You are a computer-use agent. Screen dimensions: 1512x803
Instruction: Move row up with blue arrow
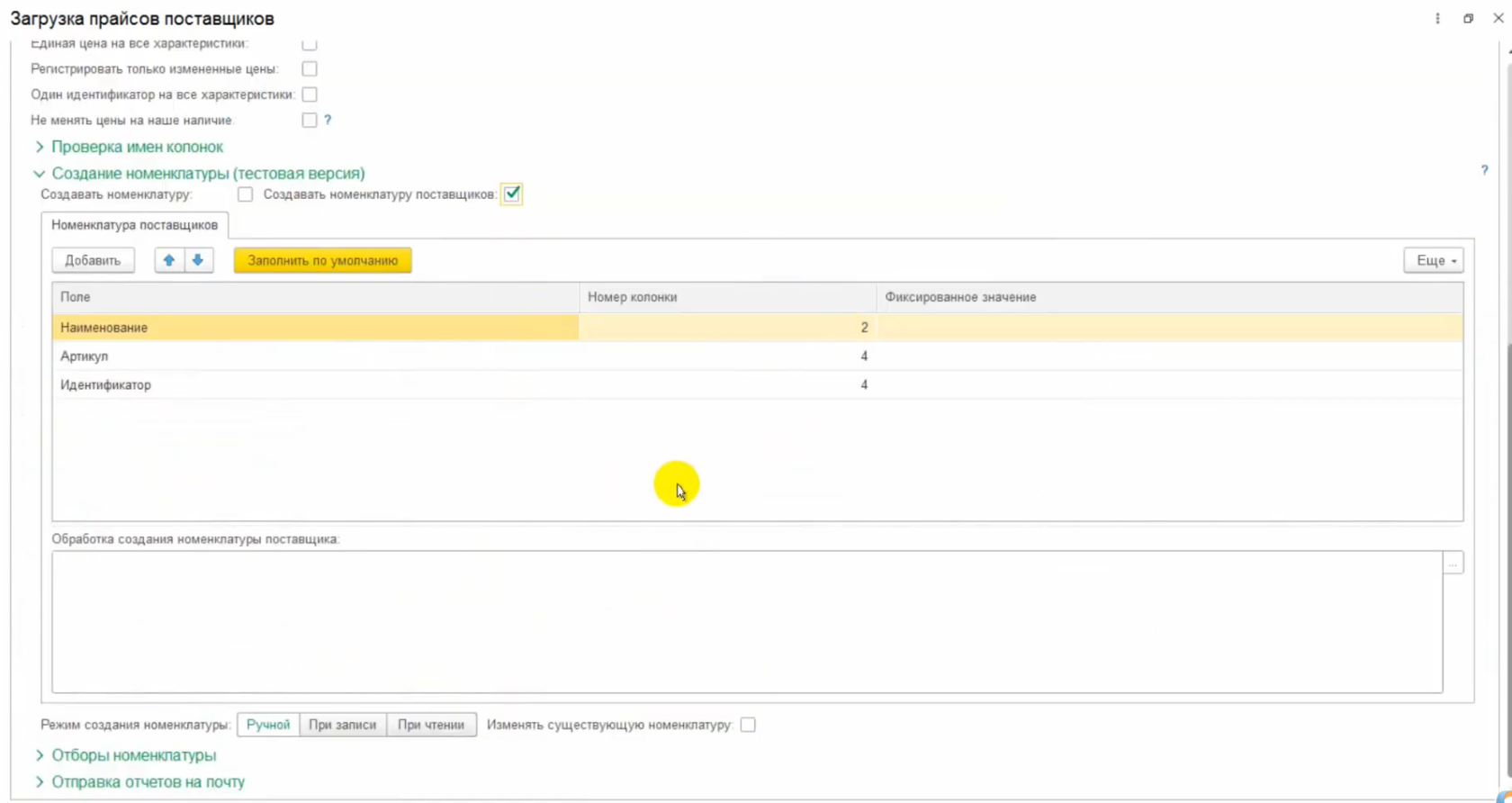click(169, 260)
